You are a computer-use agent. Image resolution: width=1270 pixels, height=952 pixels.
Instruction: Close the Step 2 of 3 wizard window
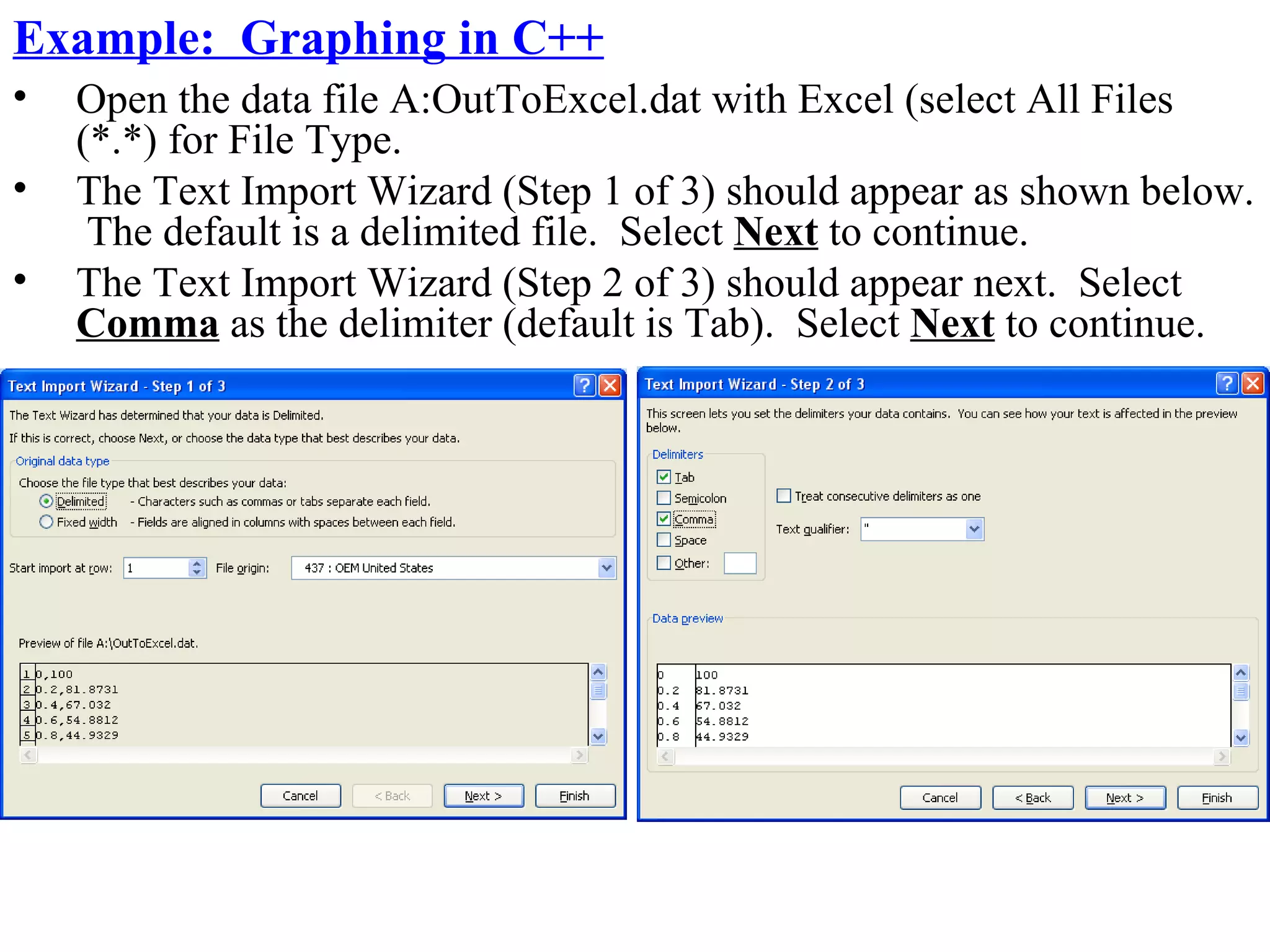[x=1253, y=384]
